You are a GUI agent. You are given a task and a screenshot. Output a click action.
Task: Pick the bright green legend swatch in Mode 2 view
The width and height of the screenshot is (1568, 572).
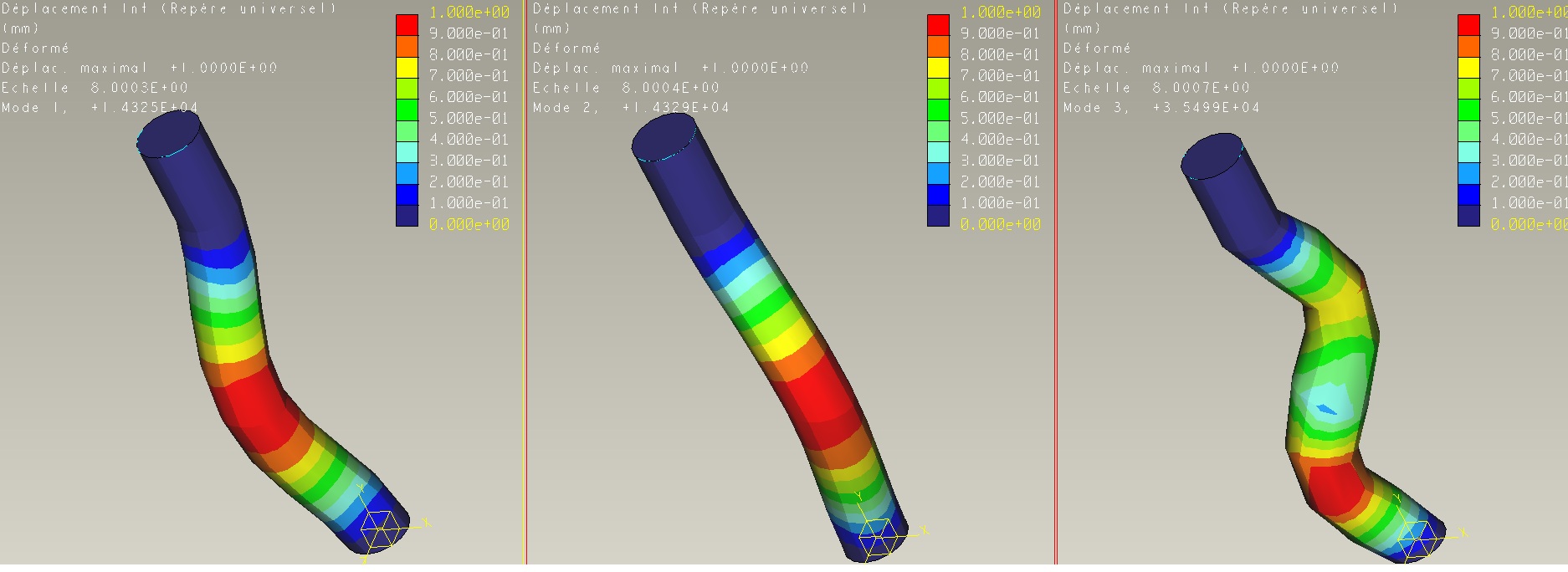pos(938,110)
